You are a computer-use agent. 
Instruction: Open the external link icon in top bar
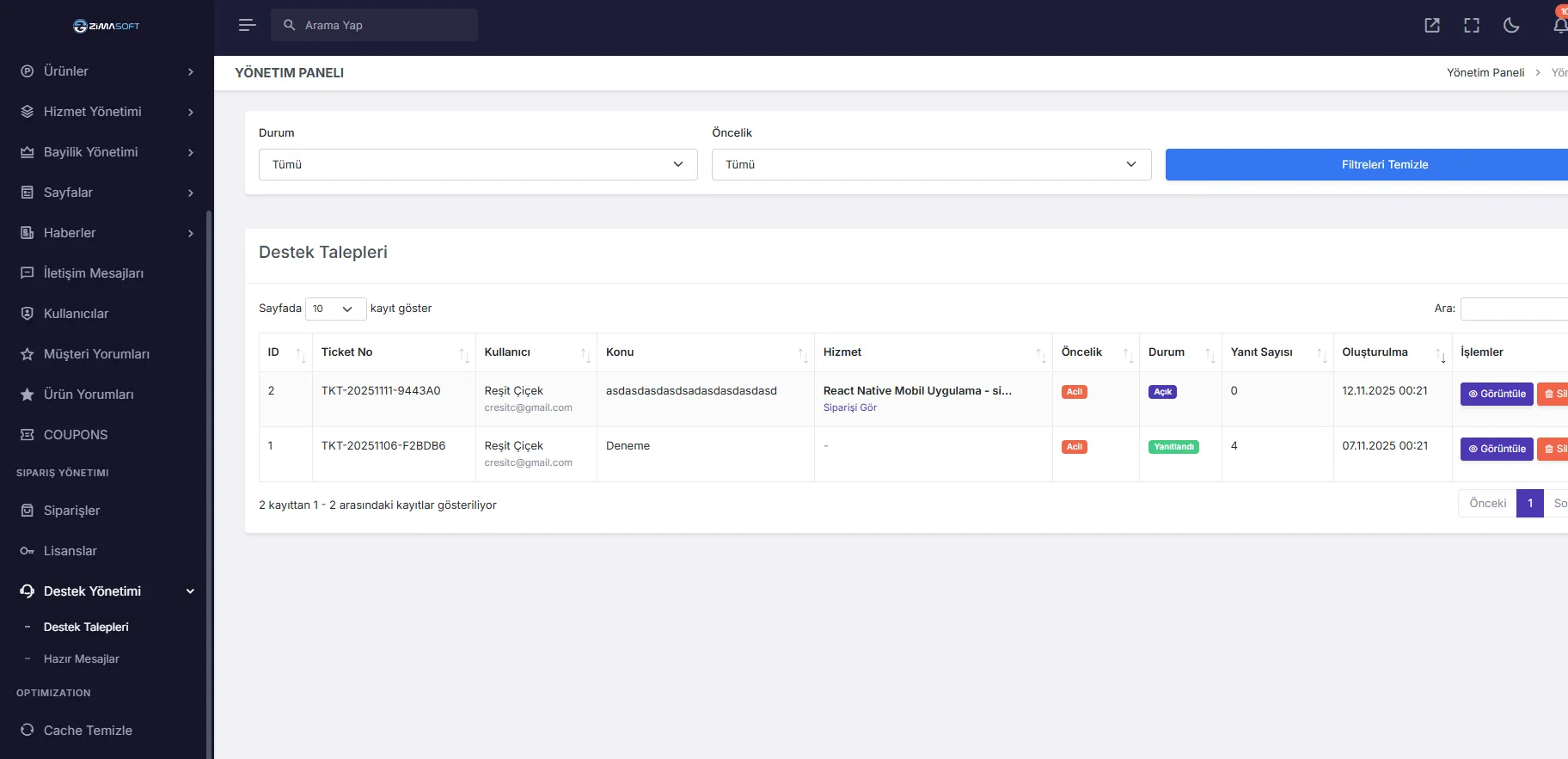1432,25
